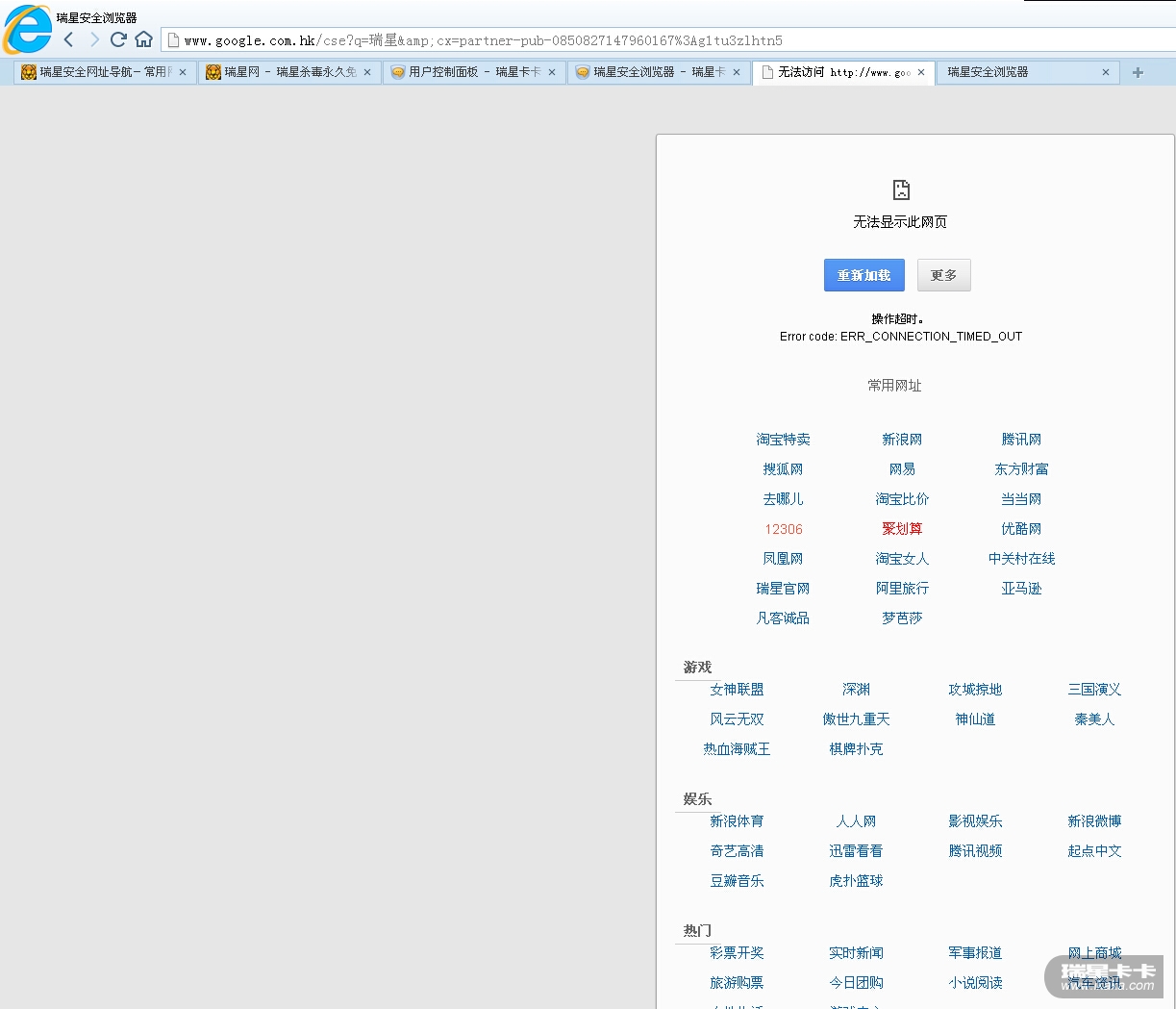Image resolution: width=1176 pixels, height=1009 pixels.
Task: Select the 无法访问 http://www.goo tab
Action: 842,72
